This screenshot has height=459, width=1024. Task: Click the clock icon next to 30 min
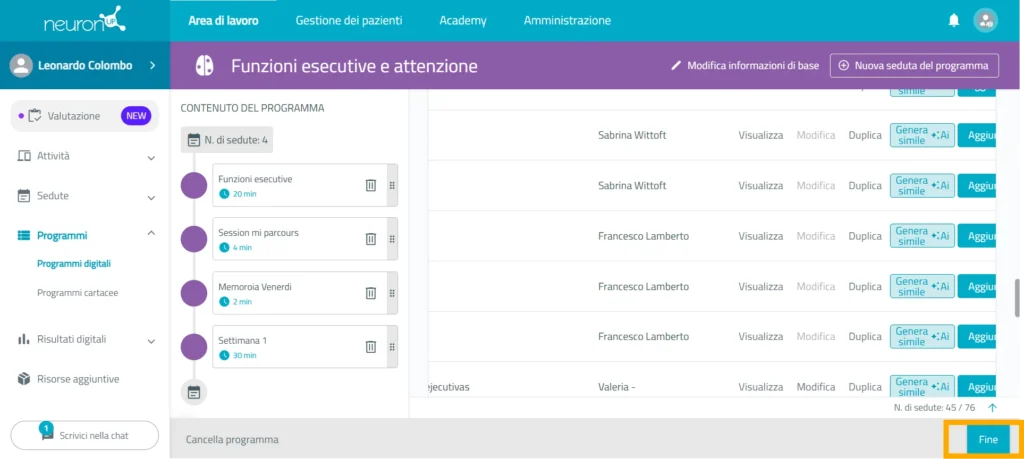tap(225, 355)
